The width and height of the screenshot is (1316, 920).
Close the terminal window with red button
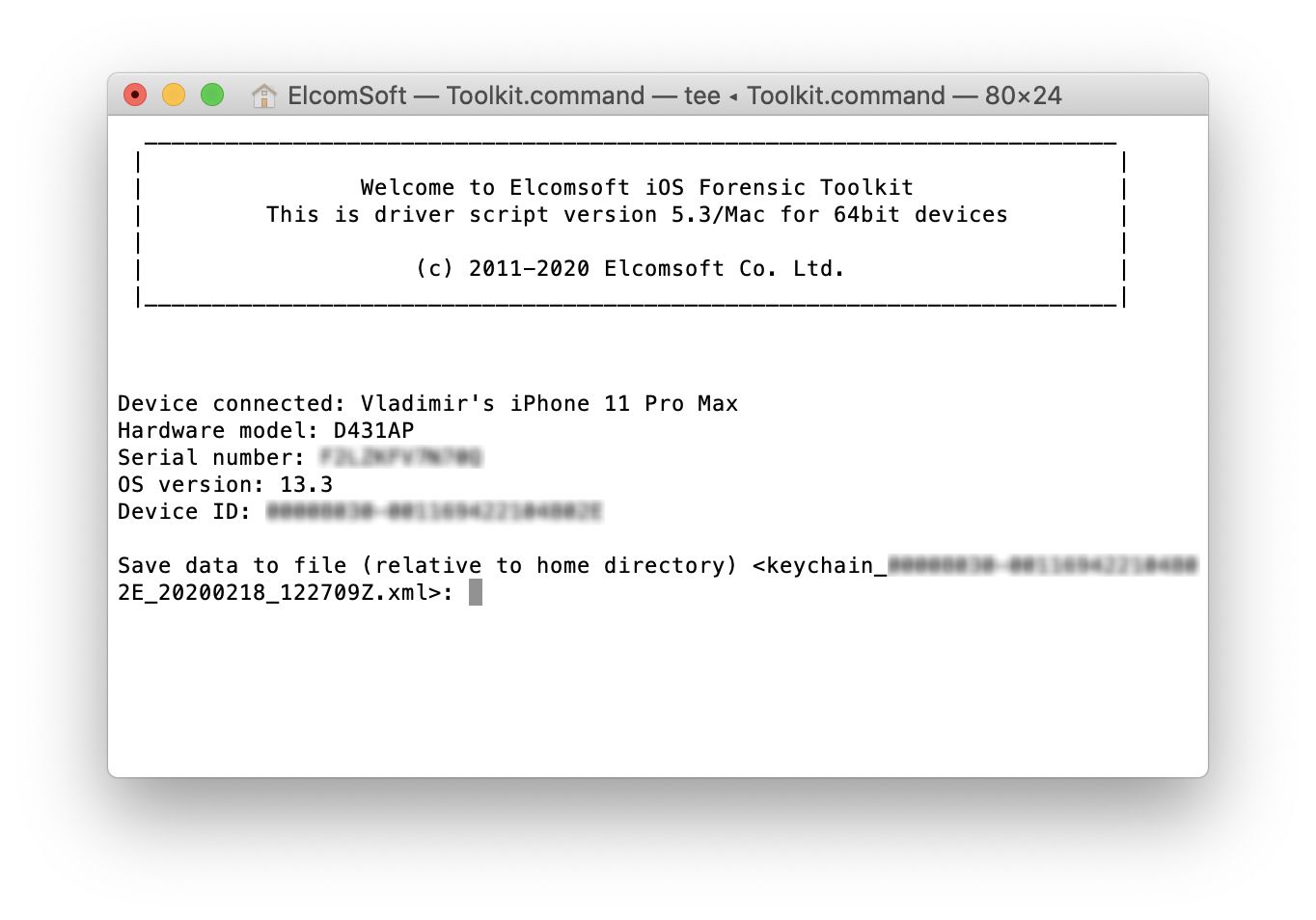(x=135, y=95)
